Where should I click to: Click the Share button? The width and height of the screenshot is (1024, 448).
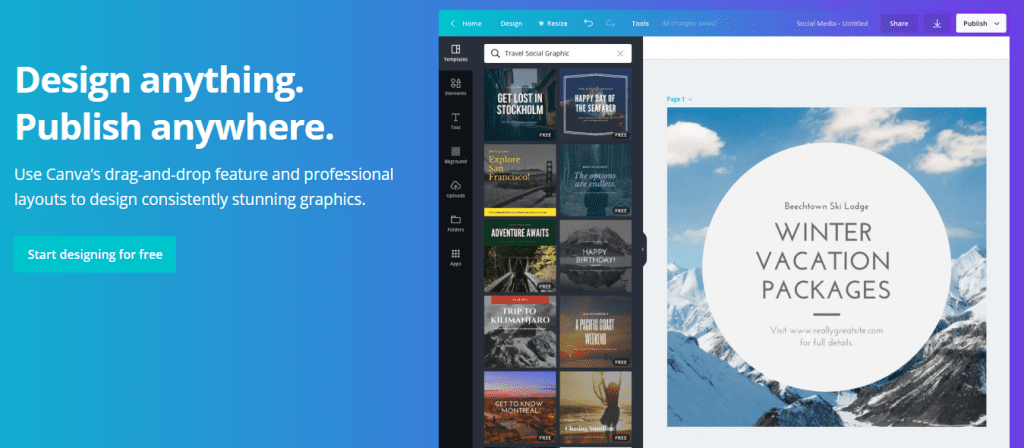pyautogui.click(x=899, y=23)
